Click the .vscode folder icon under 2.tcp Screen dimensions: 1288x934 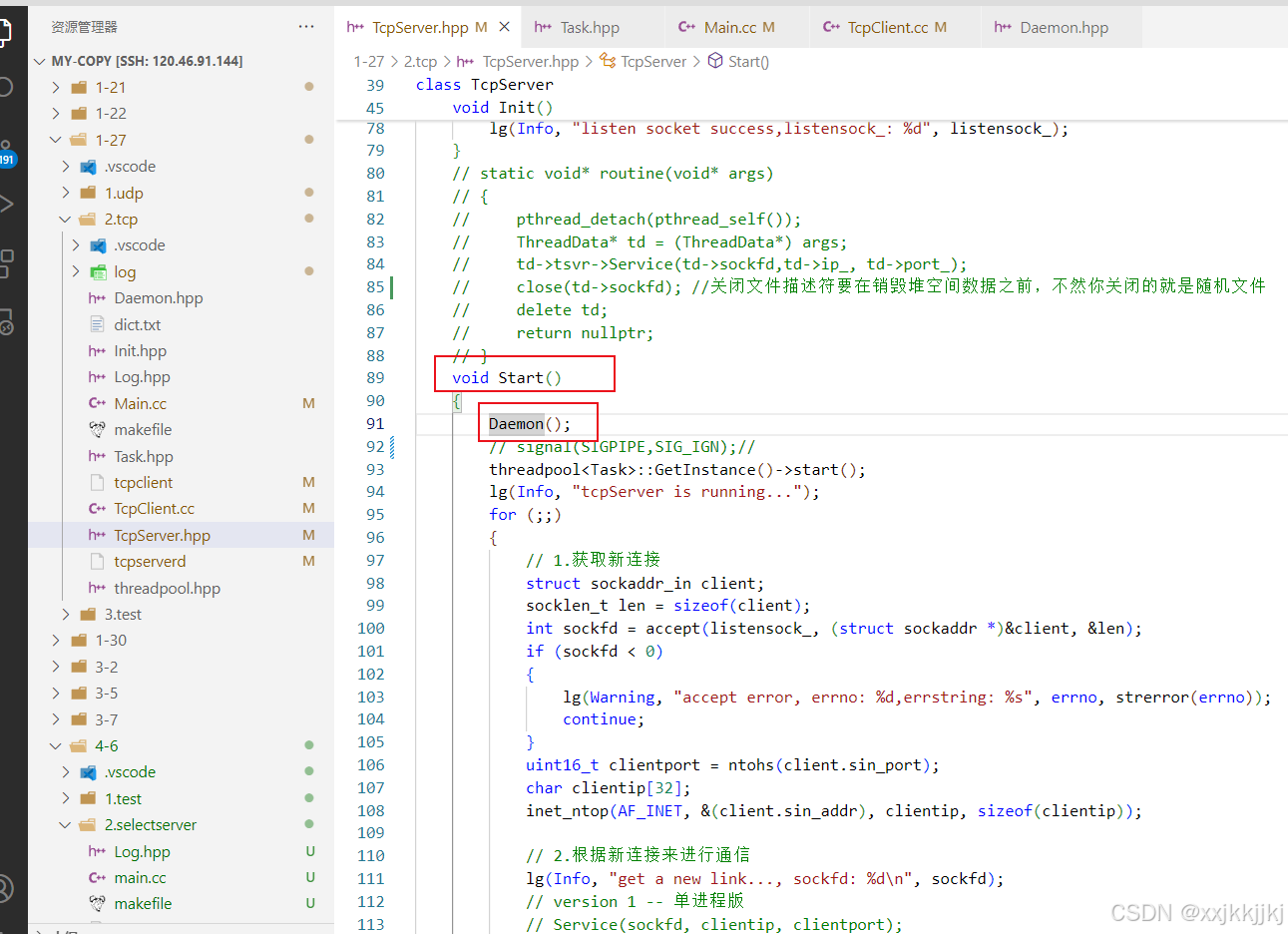click(x=98, y=245)
